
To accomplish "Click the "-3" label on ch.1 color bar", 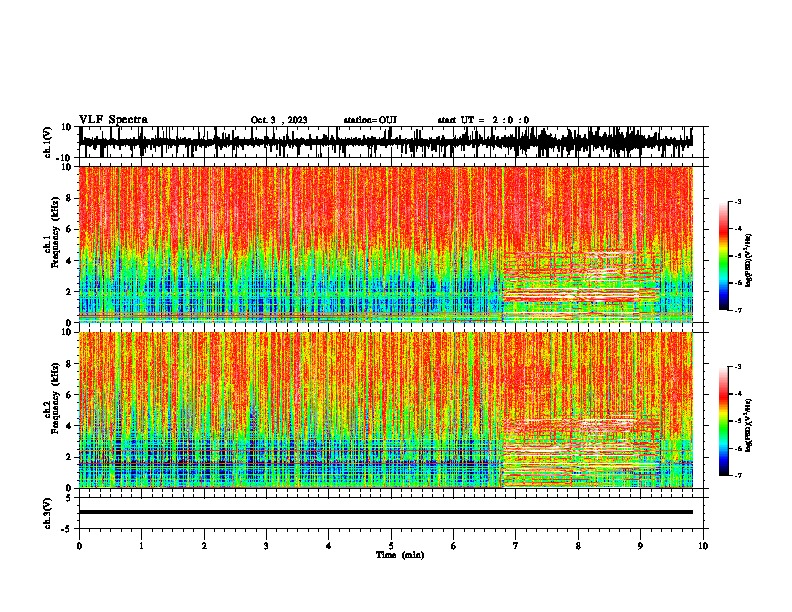I will click(737, 202).
